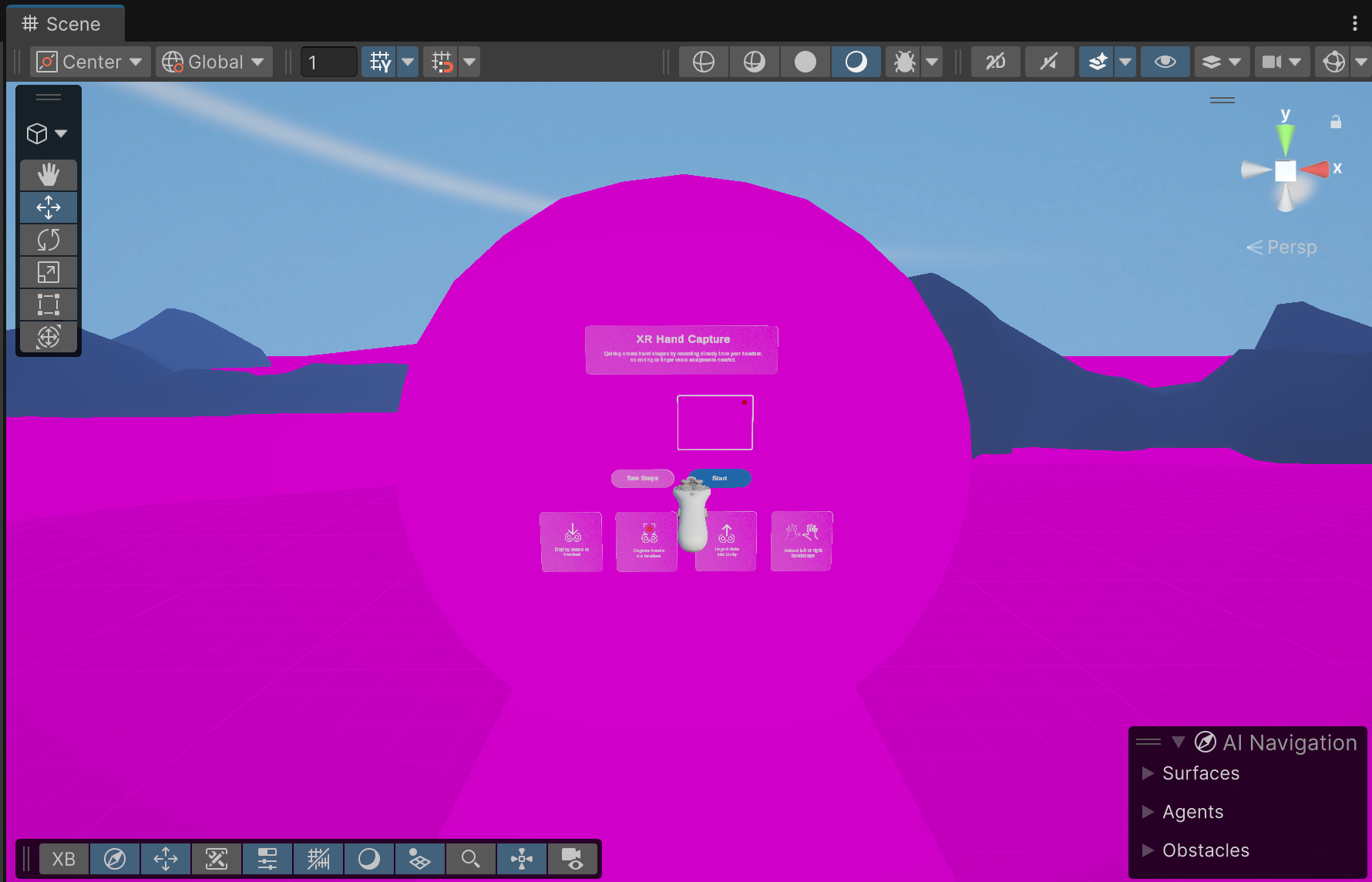This screenshot has width=1372, height=882.
Task: Switch to the Scale tool
Action: (48, 271)
